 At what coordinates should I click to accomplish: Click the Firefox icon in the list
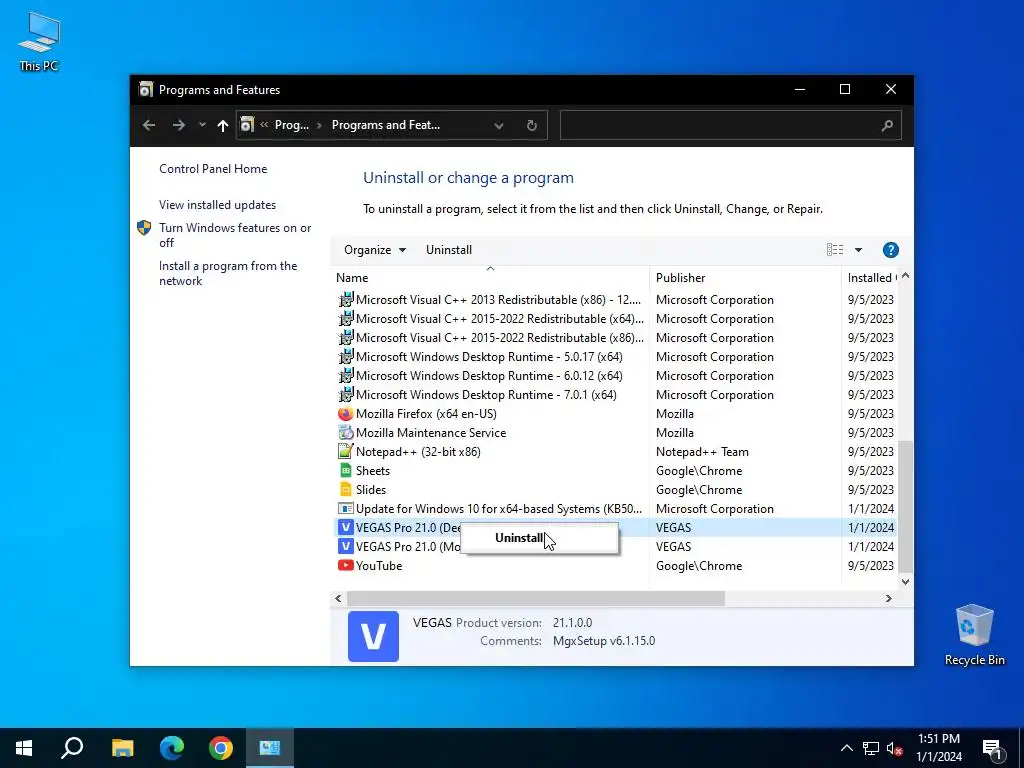pyautogui.click(x=345, y=413)
